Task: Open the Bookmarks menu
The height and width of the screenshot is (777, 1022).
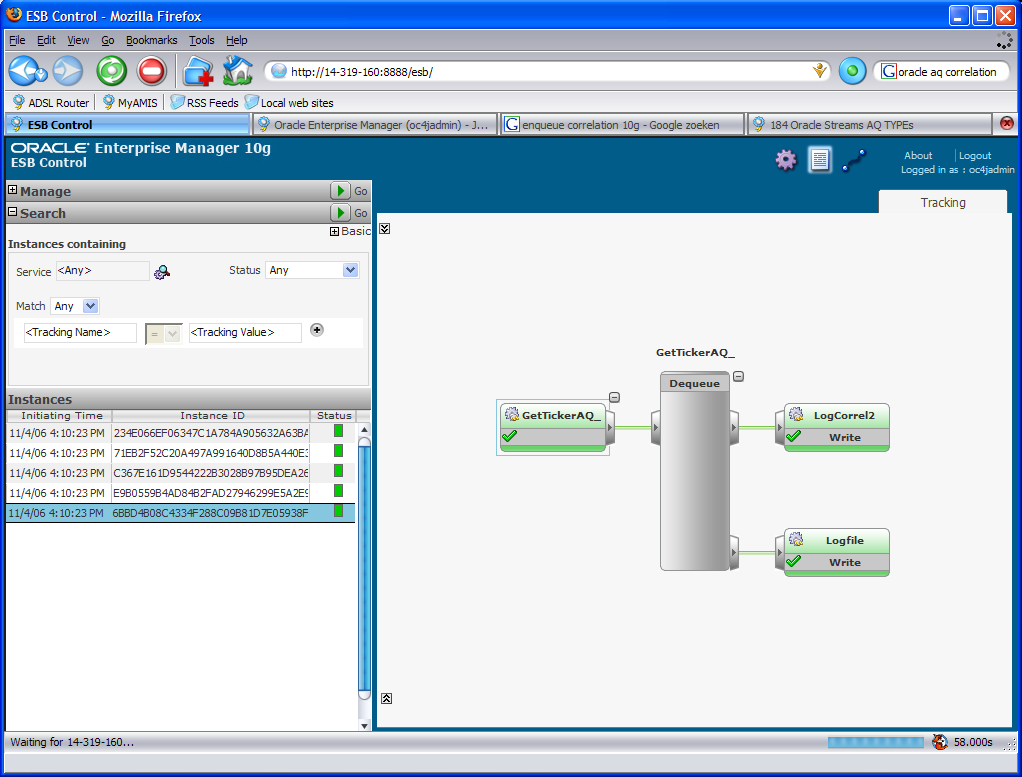Action: tap(151, 40)
